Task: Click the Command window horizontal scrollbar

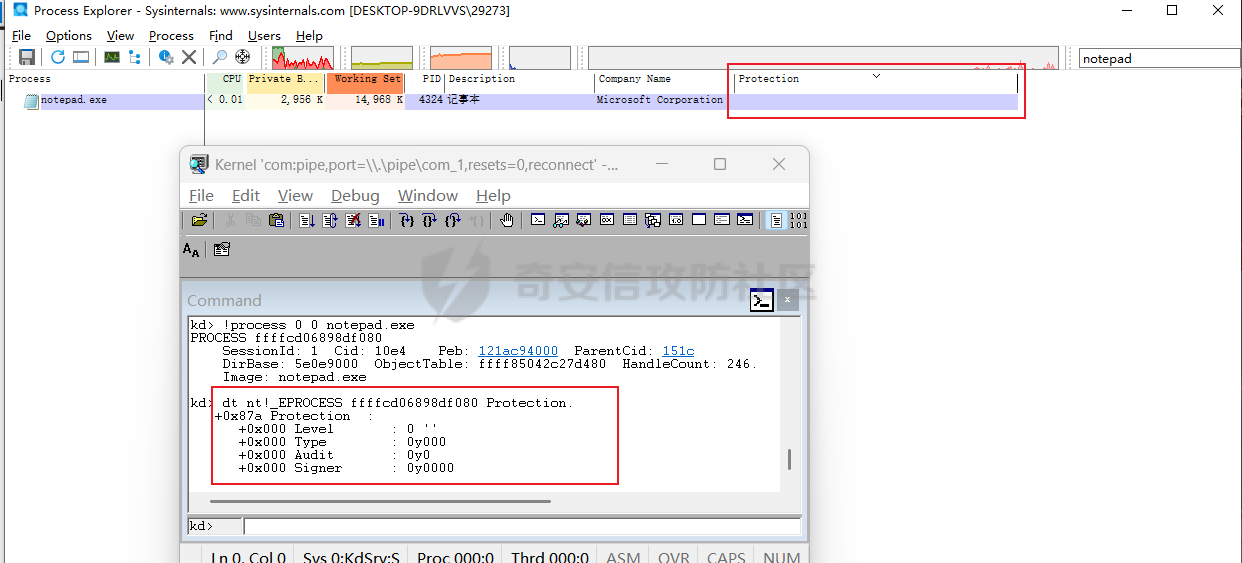Action: [x=380, y=501]
